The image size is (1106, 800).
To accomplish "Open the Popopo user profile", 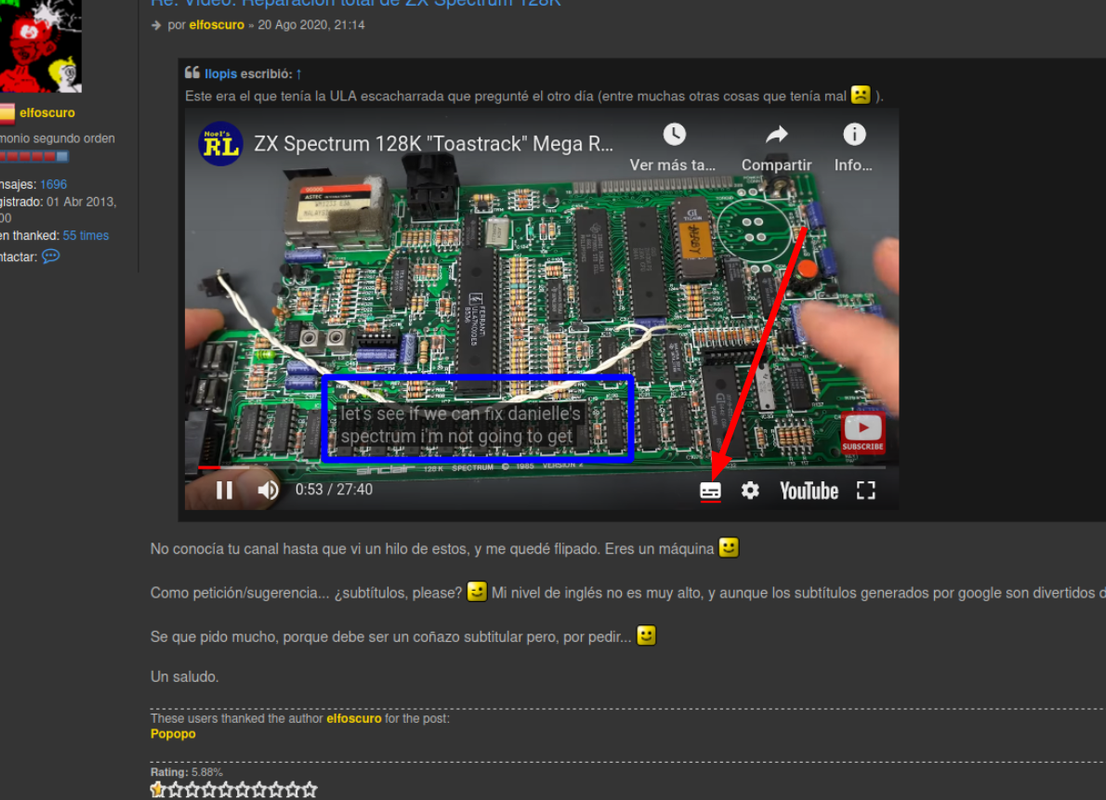I will (173, 734).
